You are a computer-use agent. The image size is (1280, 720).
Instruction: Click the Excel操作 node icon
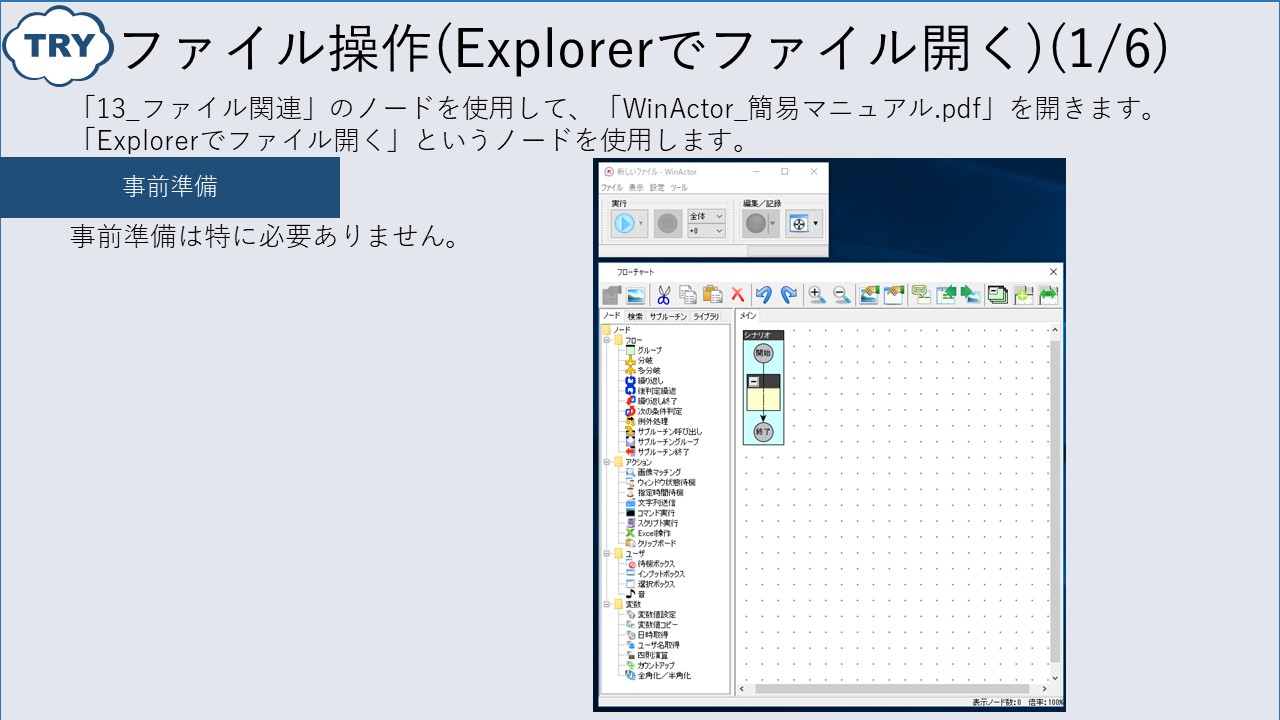[630, 533]
